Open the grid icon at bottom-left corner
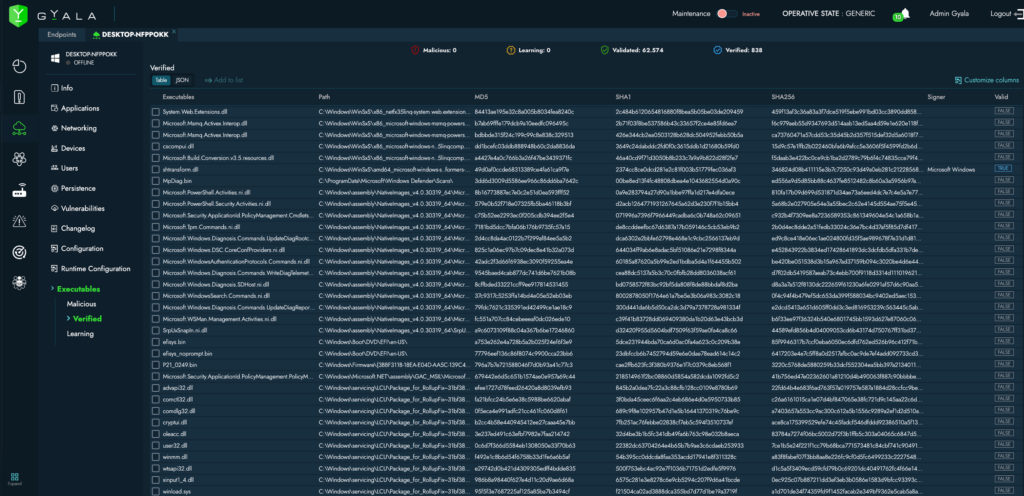Viewport: 1024px width, 496px height. coord(16,477)
